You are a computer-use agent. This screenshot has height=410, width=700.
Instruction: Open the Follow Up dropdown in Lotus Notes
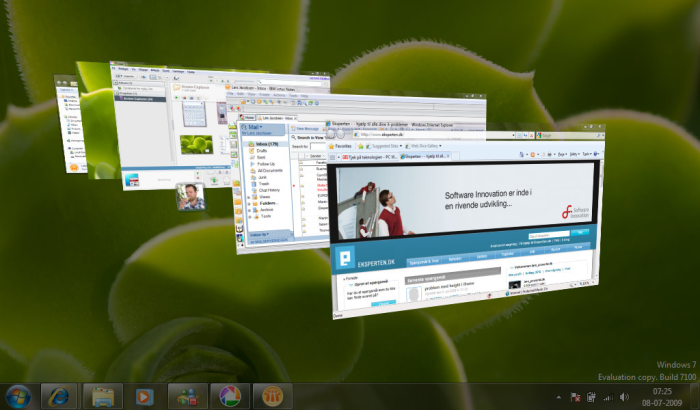pyautogui.click(x=260, y=234)
